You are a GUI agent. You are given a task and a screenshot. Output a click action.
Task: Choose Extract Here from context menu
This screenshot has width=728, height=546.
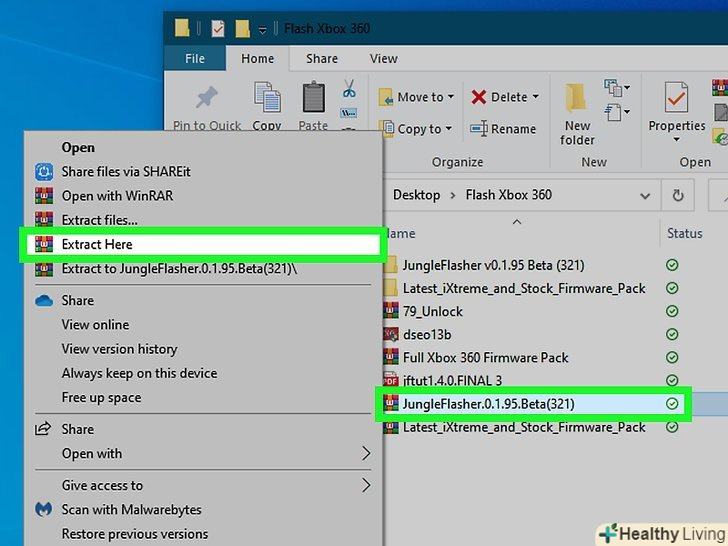coord(97,244)
